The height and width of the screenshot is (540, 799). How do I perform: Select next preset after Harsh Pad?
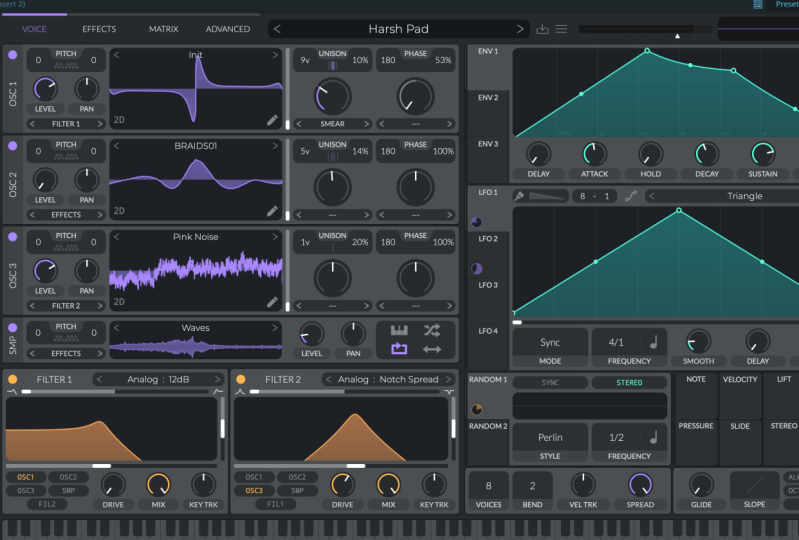coord(520,29)
